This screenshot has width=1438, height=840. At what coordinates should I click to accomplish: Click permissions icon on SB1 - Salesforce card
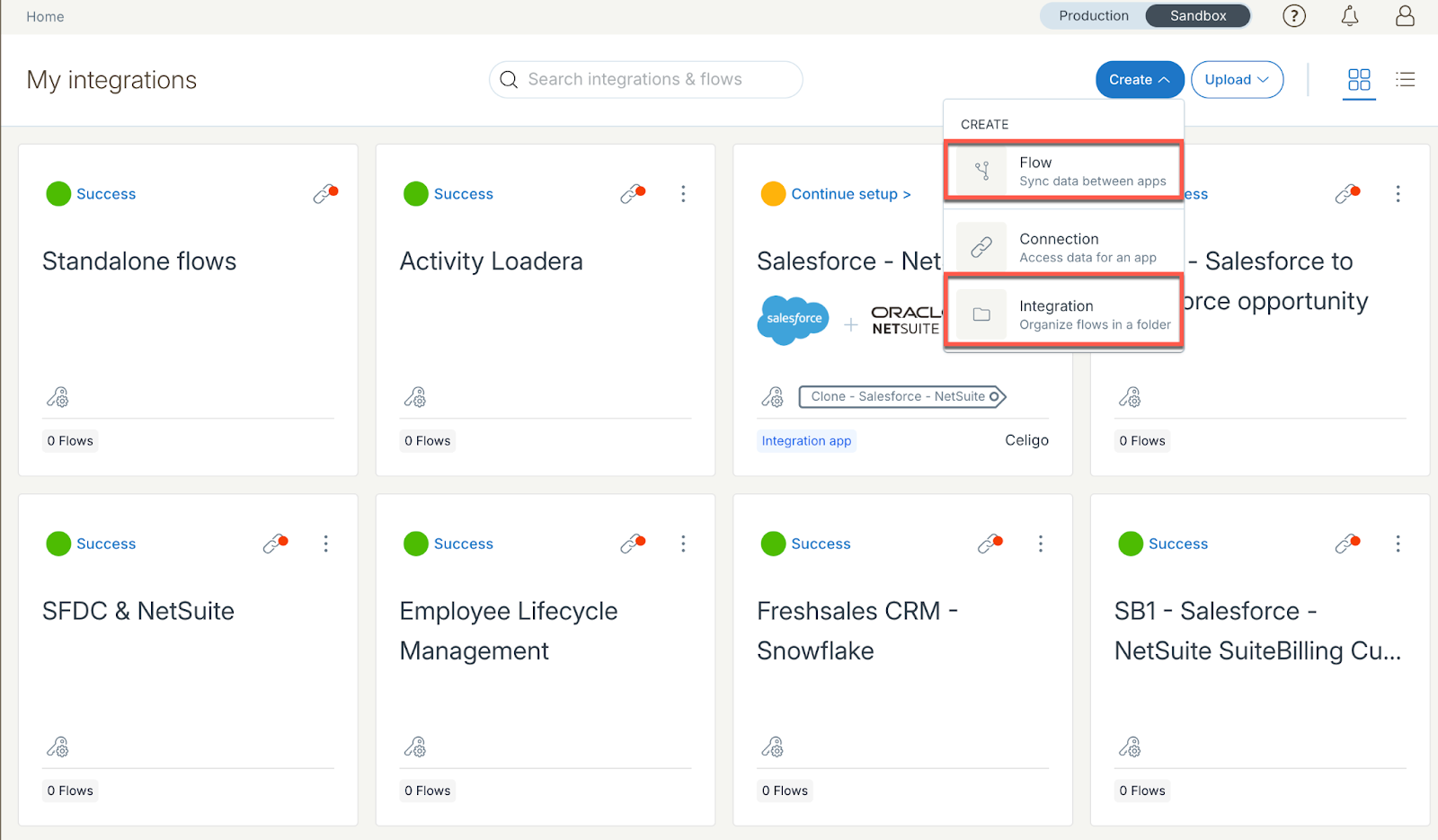pos(1130,747)
